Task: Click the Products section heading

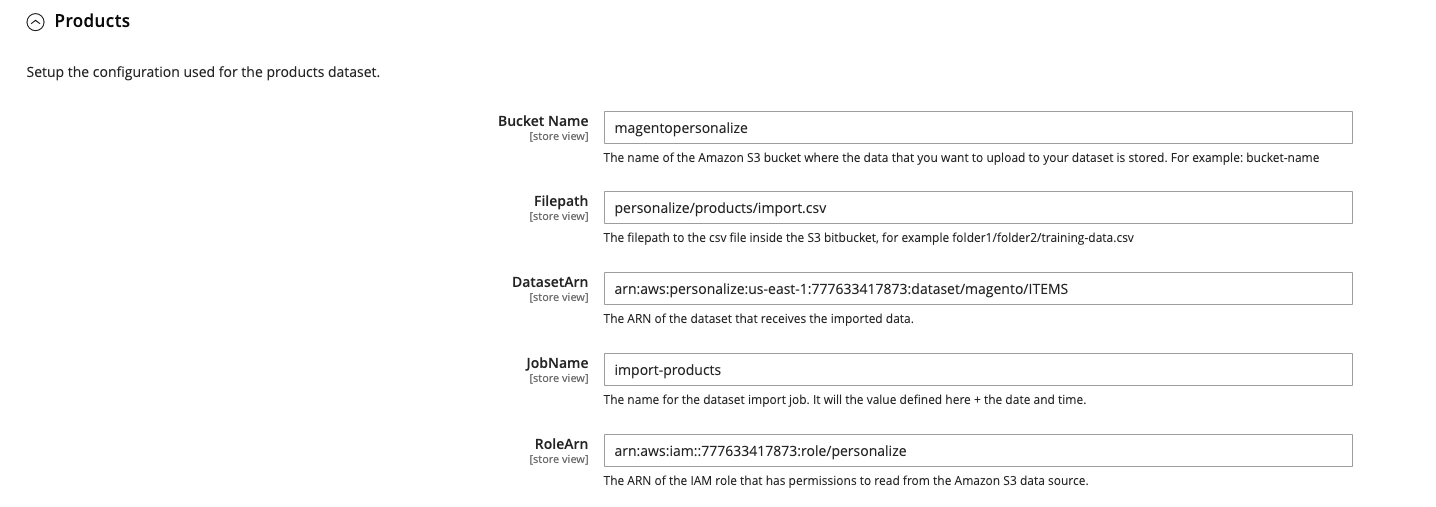Action: (x=92, y=20)
